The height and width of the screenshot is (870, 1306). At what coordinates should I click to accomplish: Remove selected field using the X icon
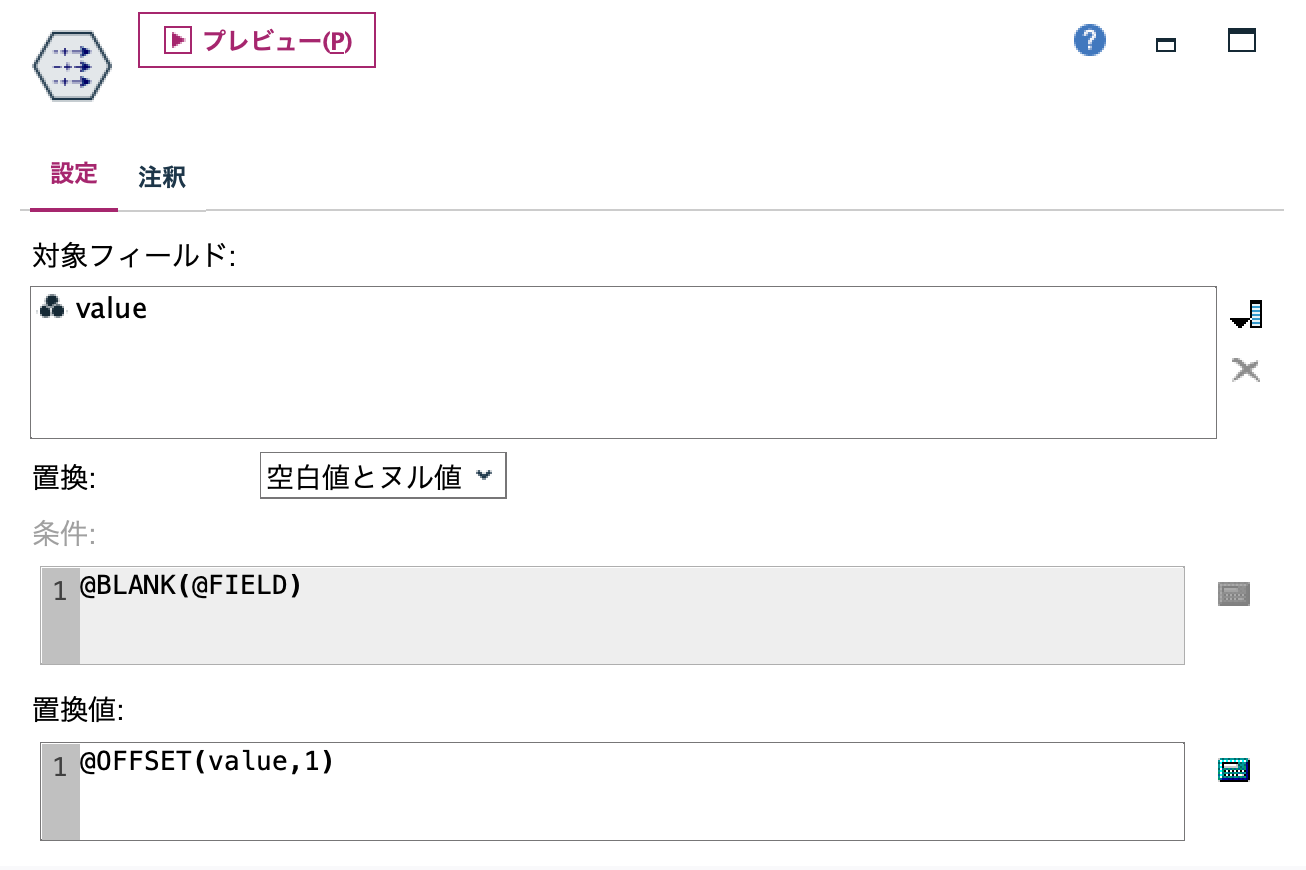coord(1247,369)
